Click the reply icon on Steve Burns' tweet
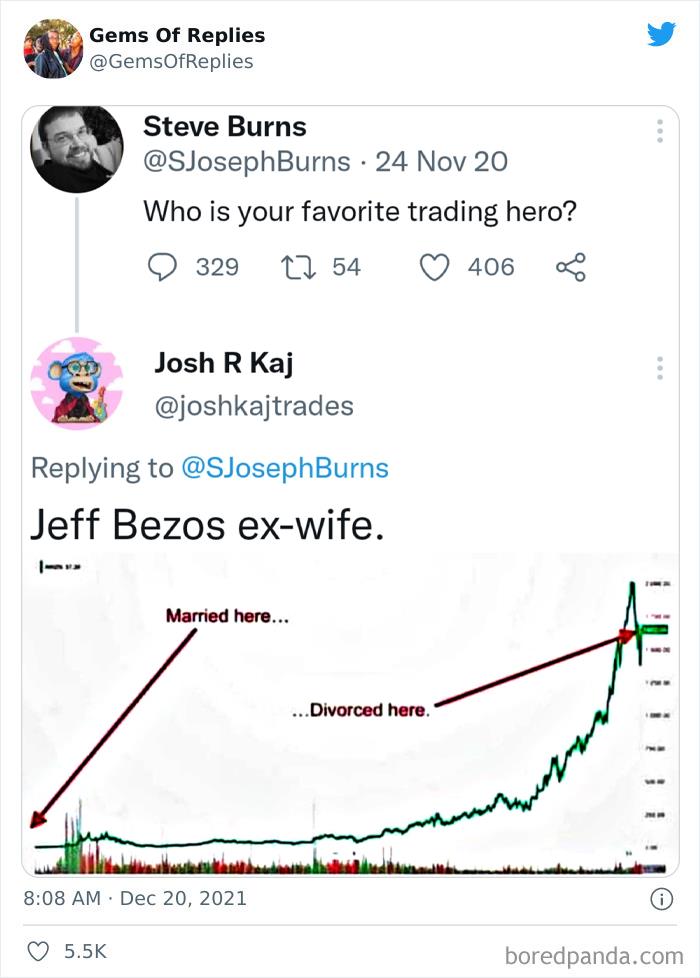 pos(162,267)
